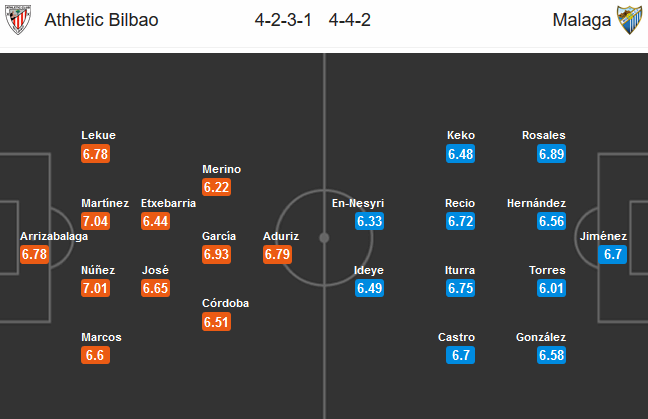Viewport: 648px width, 419px height.
Task: Click González's 6.58 rating badge
Action: 552,356
